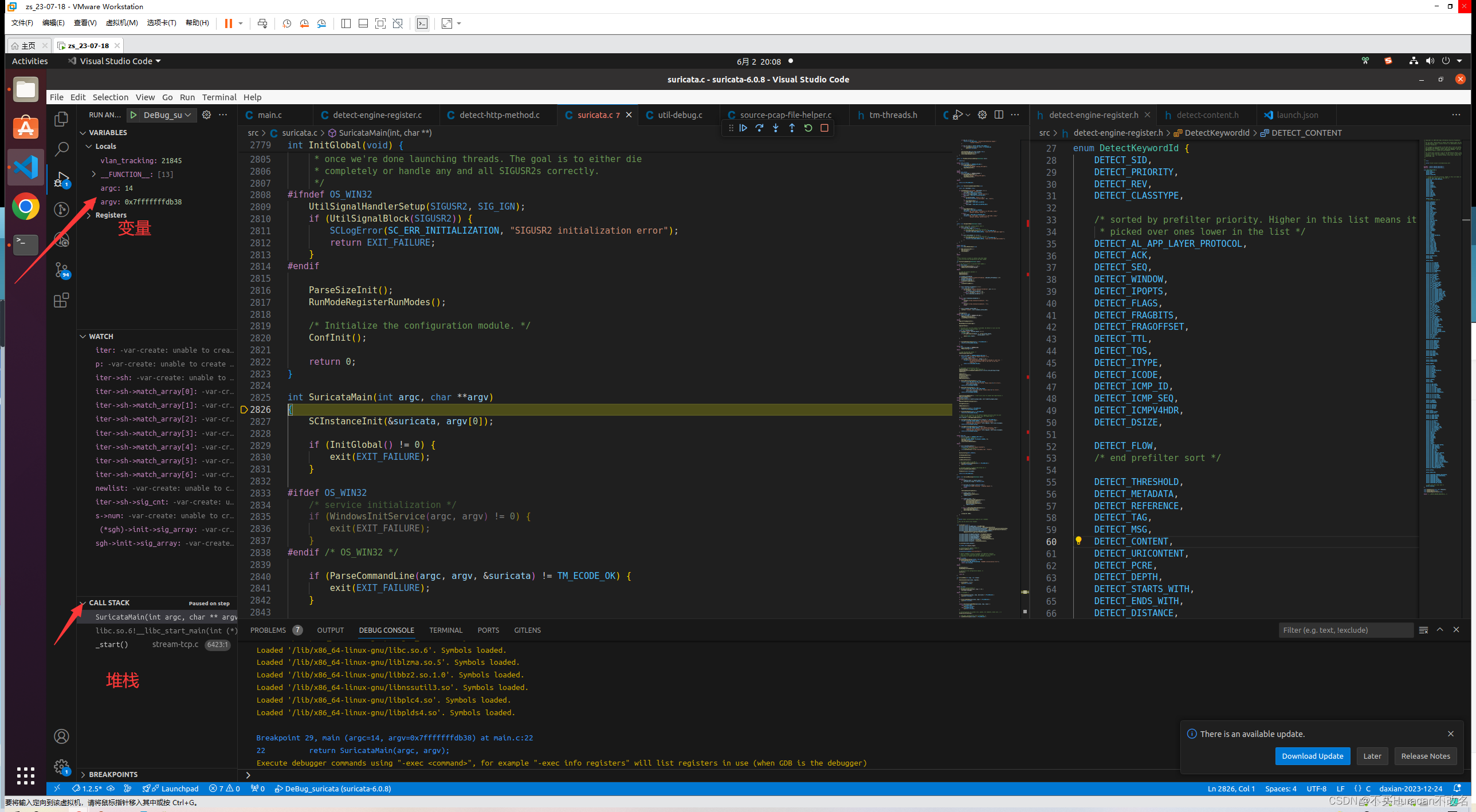Screen dimensions: 1476x812
Task: Open the DeBug_su configuration dropdown
Action: (x=167, y=115)
